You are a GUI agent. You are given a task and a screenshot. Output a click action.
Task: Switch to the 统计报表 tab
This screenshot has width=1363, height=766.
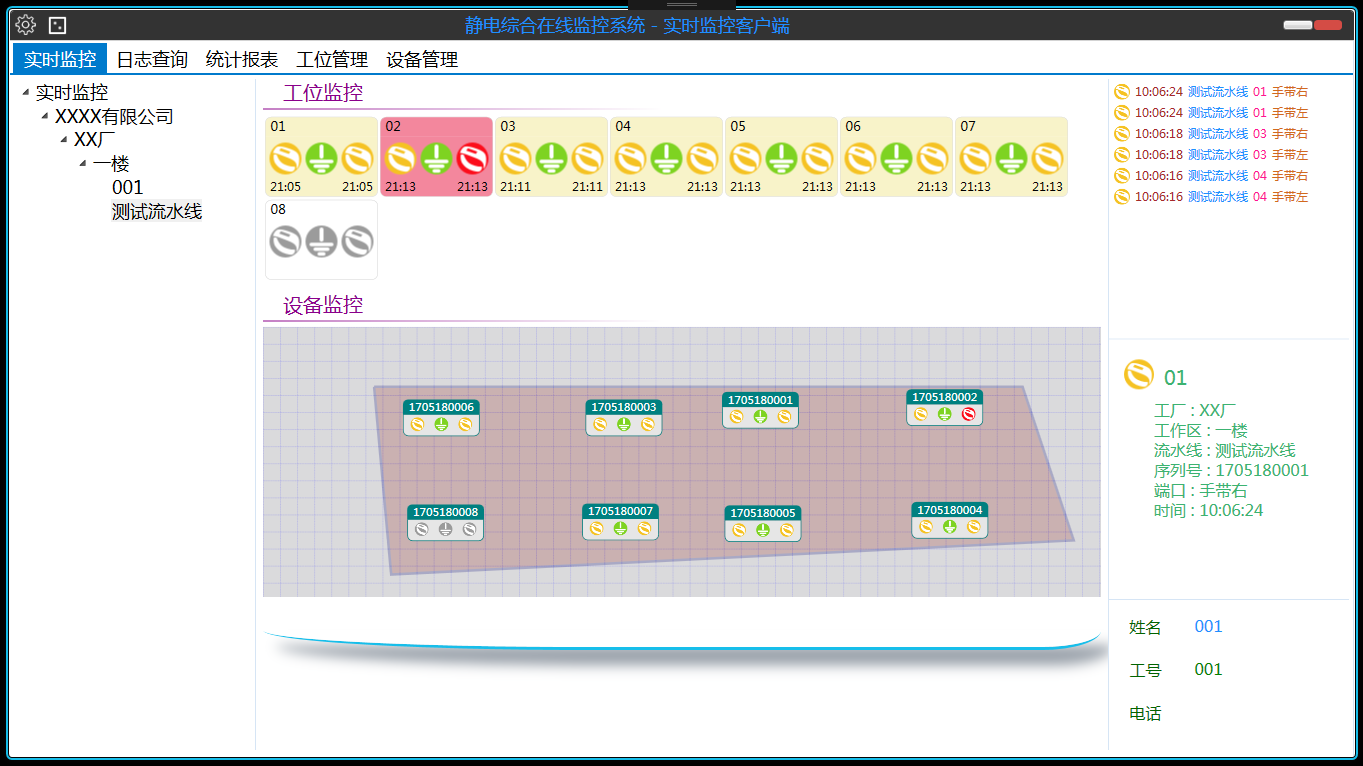click(x=242, y=60)
